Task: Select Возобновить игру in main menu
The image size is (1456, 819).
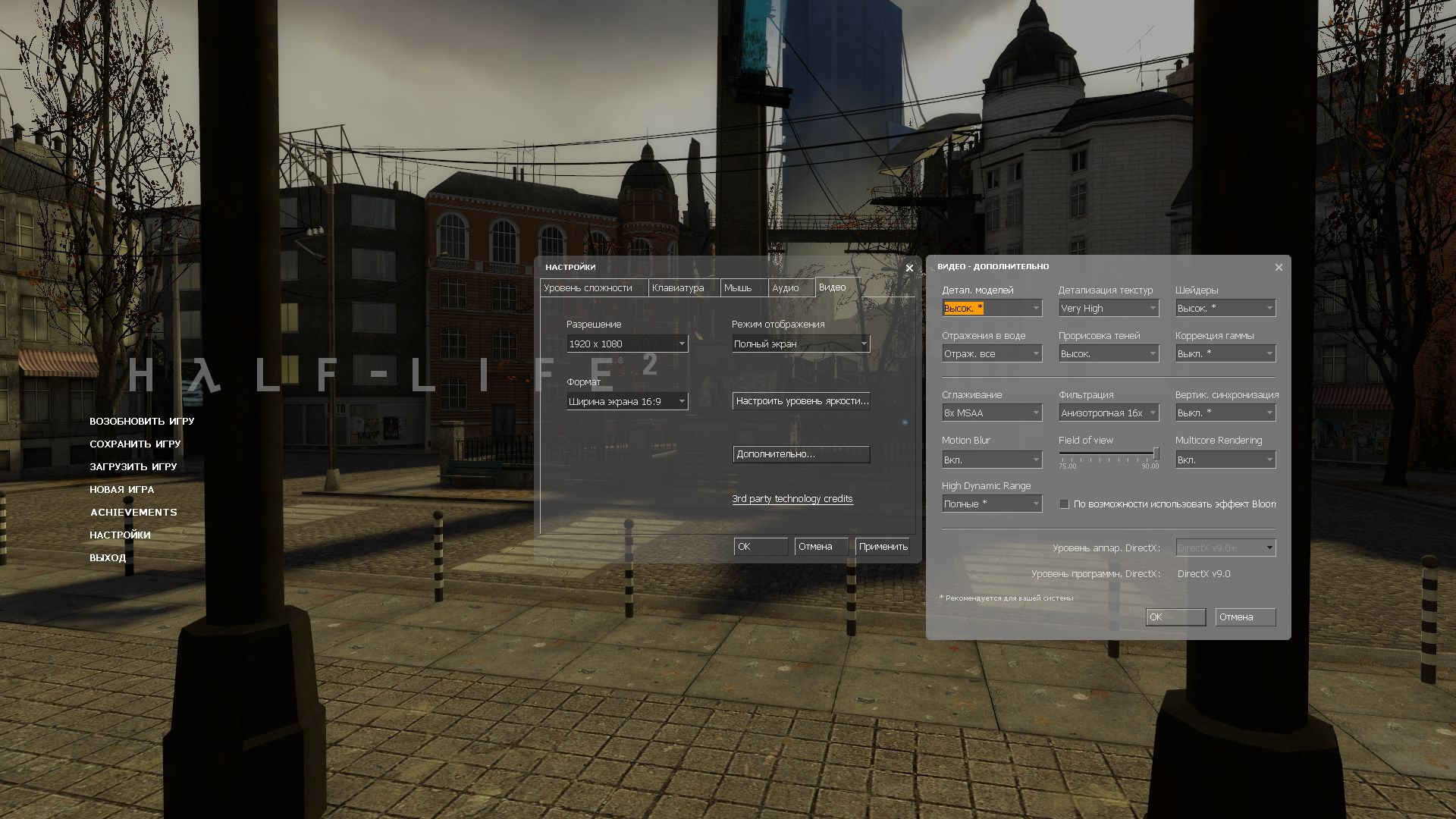Action: pos(142,422)
